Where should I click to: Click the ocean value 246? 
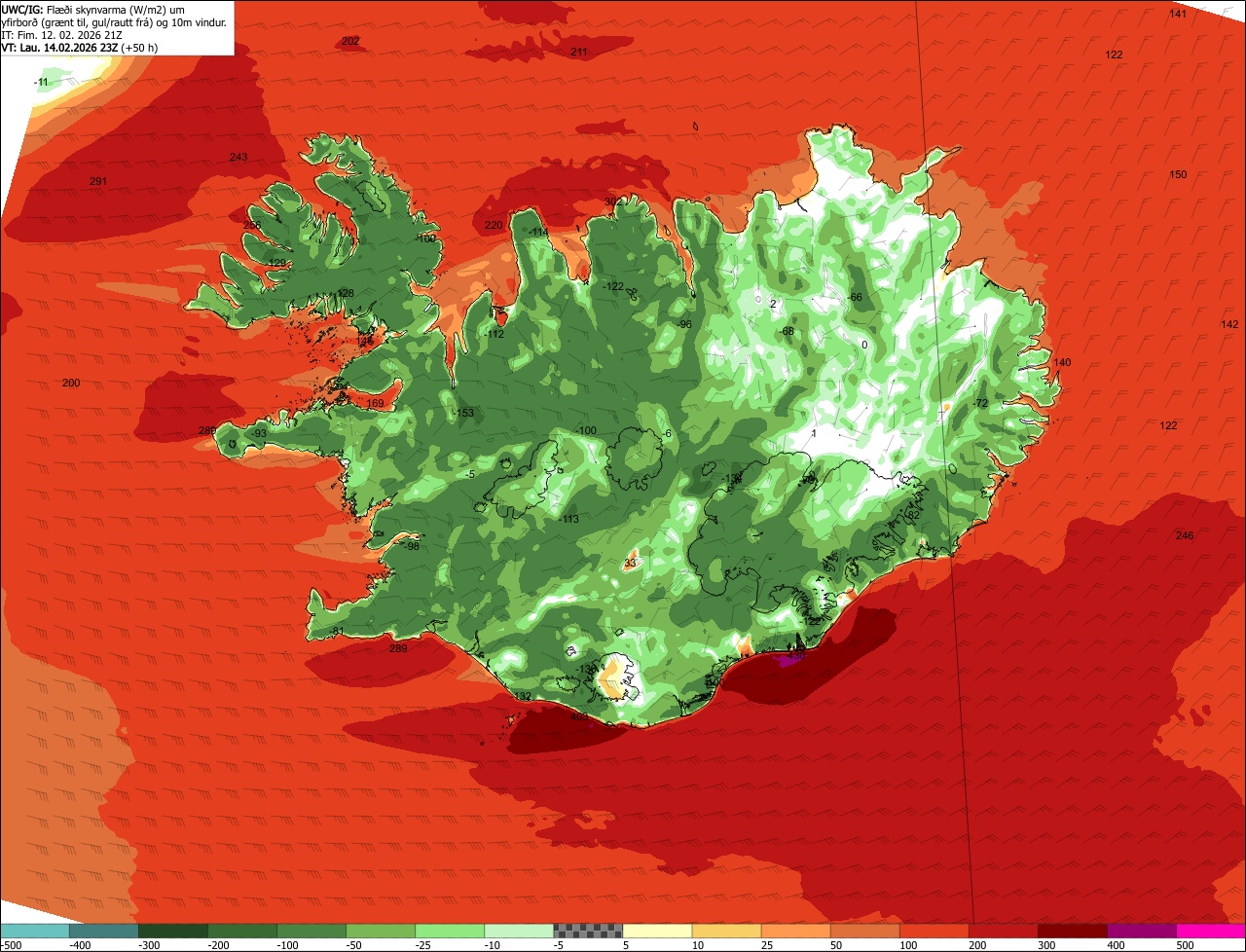pos(1184,535)
